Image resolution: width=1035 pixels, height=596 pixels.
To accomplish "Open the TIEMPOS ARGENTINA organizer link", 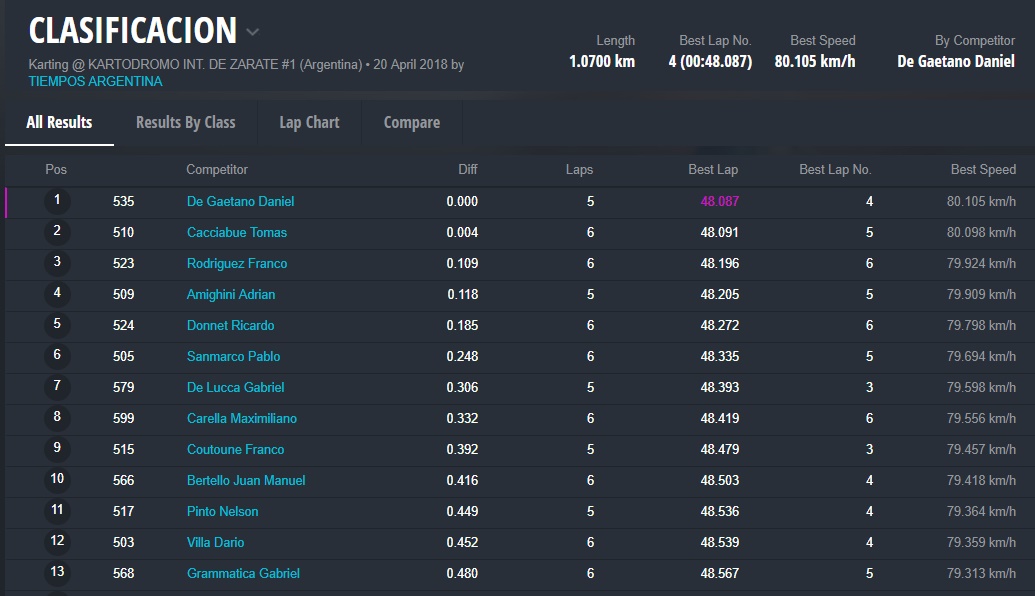I will pyautogui.click(x=95, y=81).
